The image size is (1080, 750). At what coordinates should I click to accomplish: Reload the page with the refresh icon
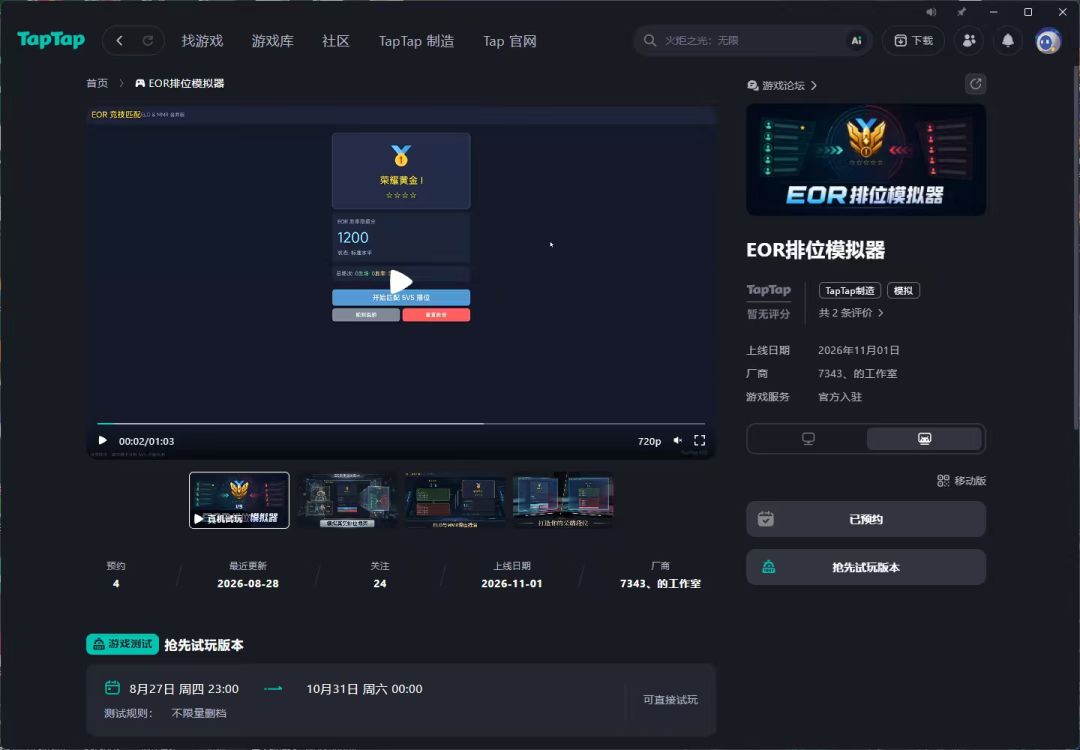coord(147,41)
